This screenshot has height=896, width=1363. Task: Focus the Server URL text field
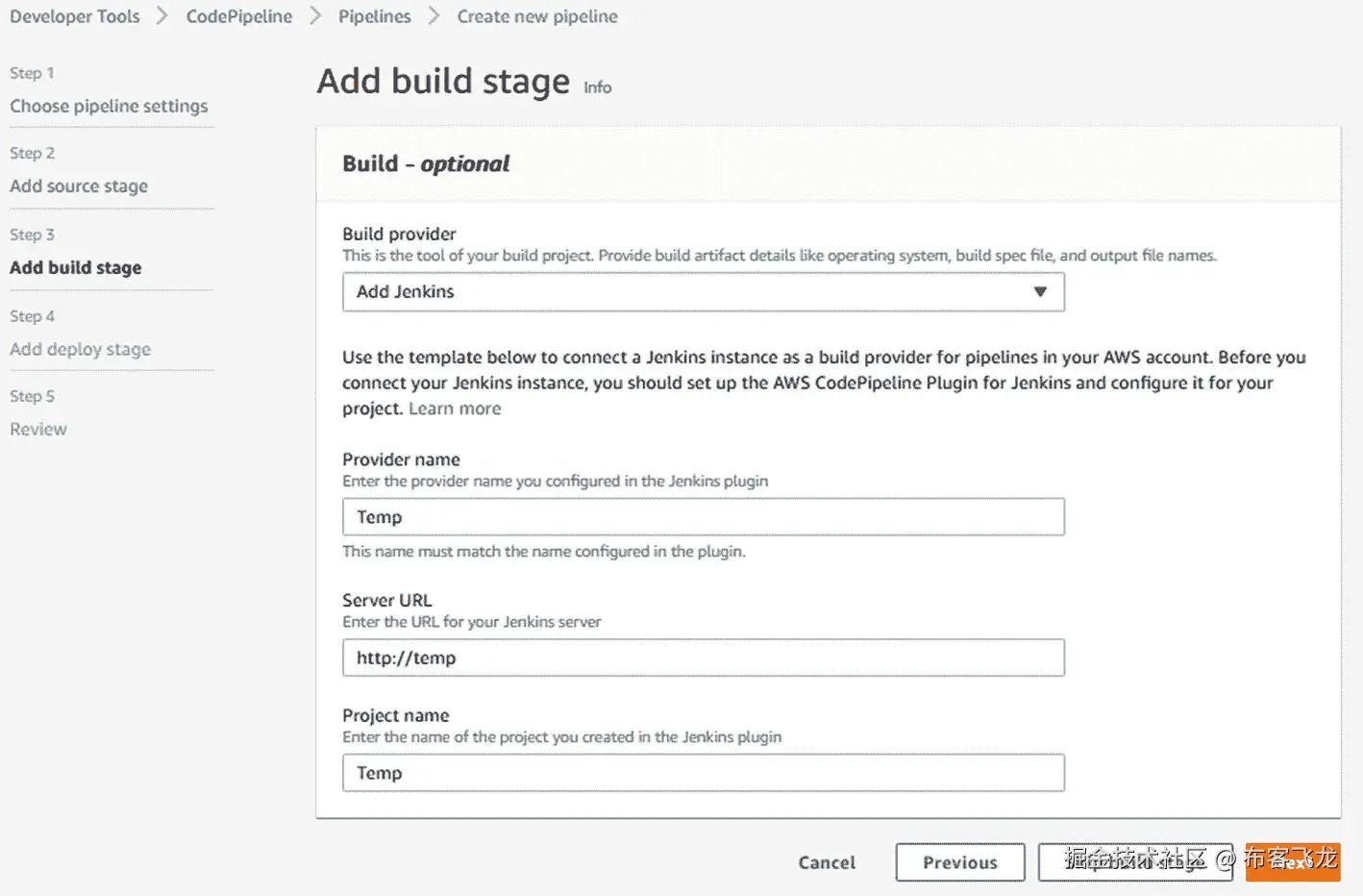(703, 658)
